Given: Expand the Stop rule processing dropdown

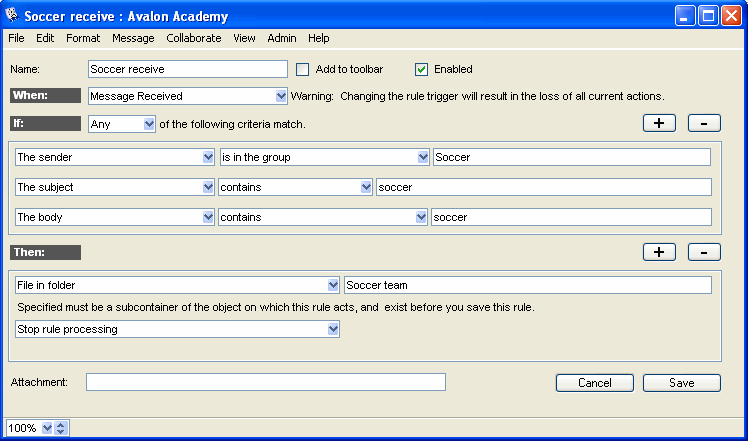Looking at the screenshot, I should (x=333, y=329).
